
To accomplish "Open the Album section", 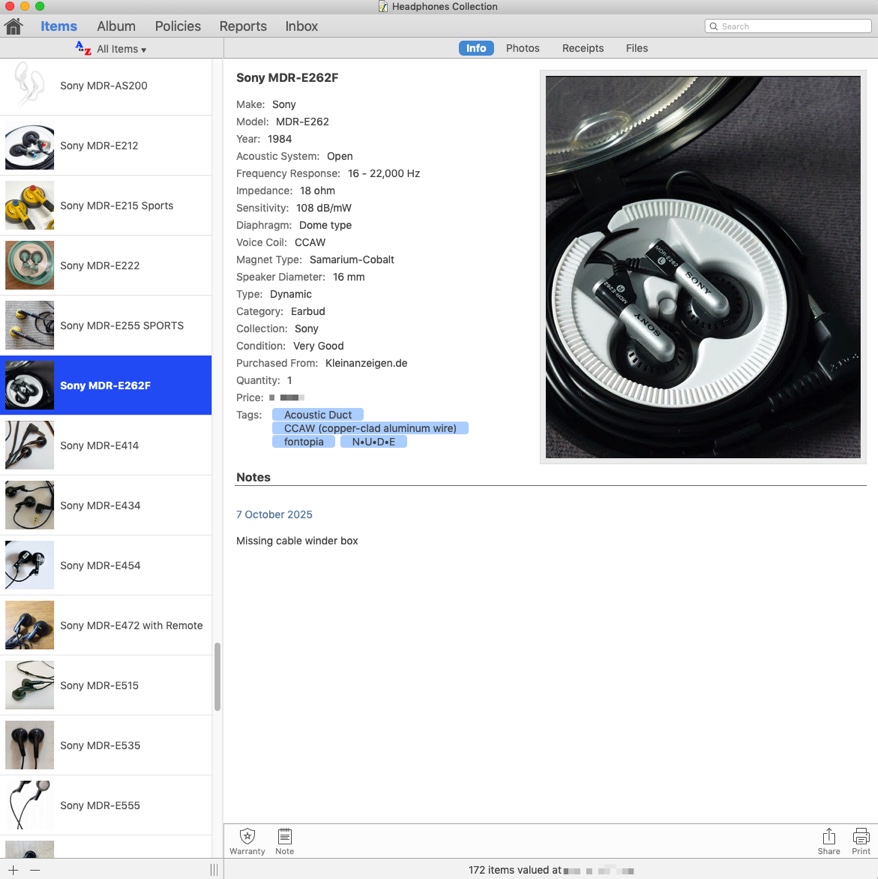I will [x=116, y=26].
